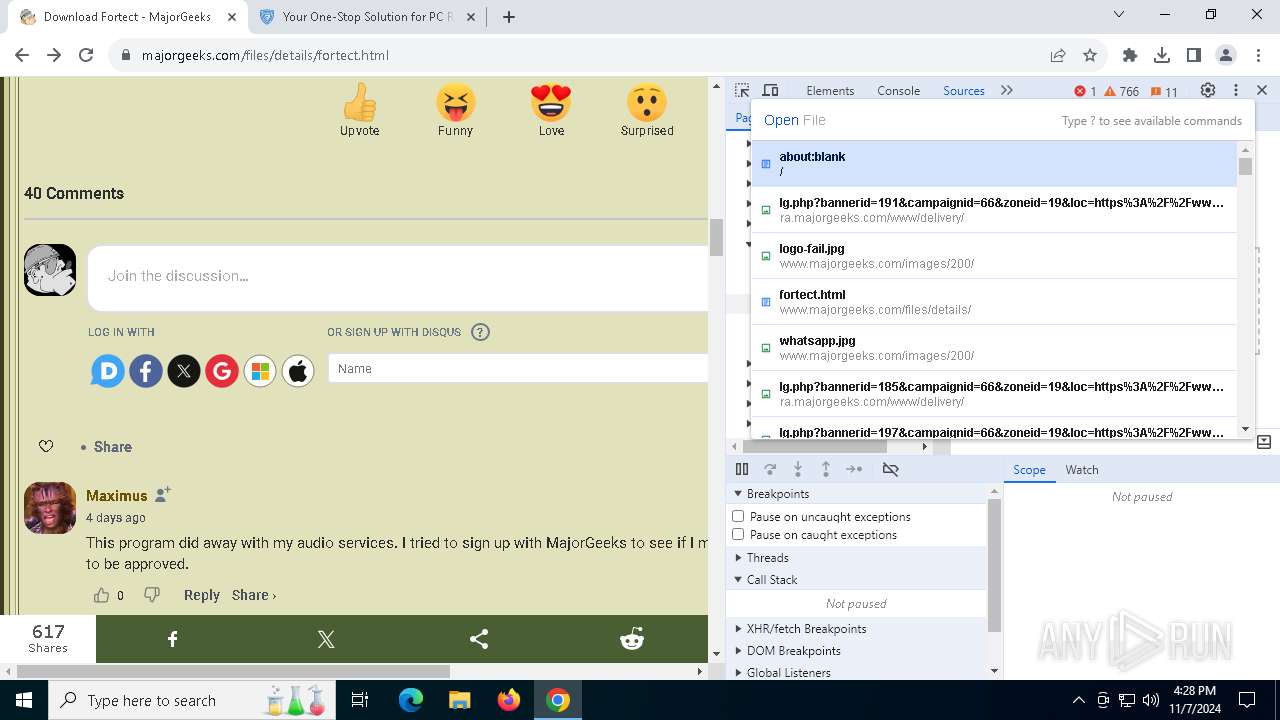Enable Pause on uncaught exceptions
The height and width of the screenshot is (720, 1280).
(x=738, y=516)
